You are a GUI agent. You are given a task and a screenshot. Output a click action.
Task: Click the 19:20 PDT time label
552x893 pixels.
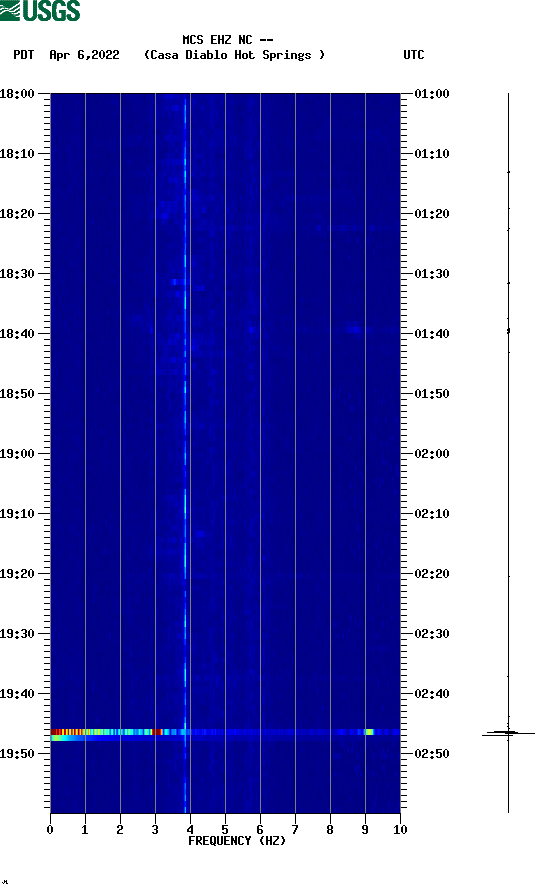click(17, 574)
